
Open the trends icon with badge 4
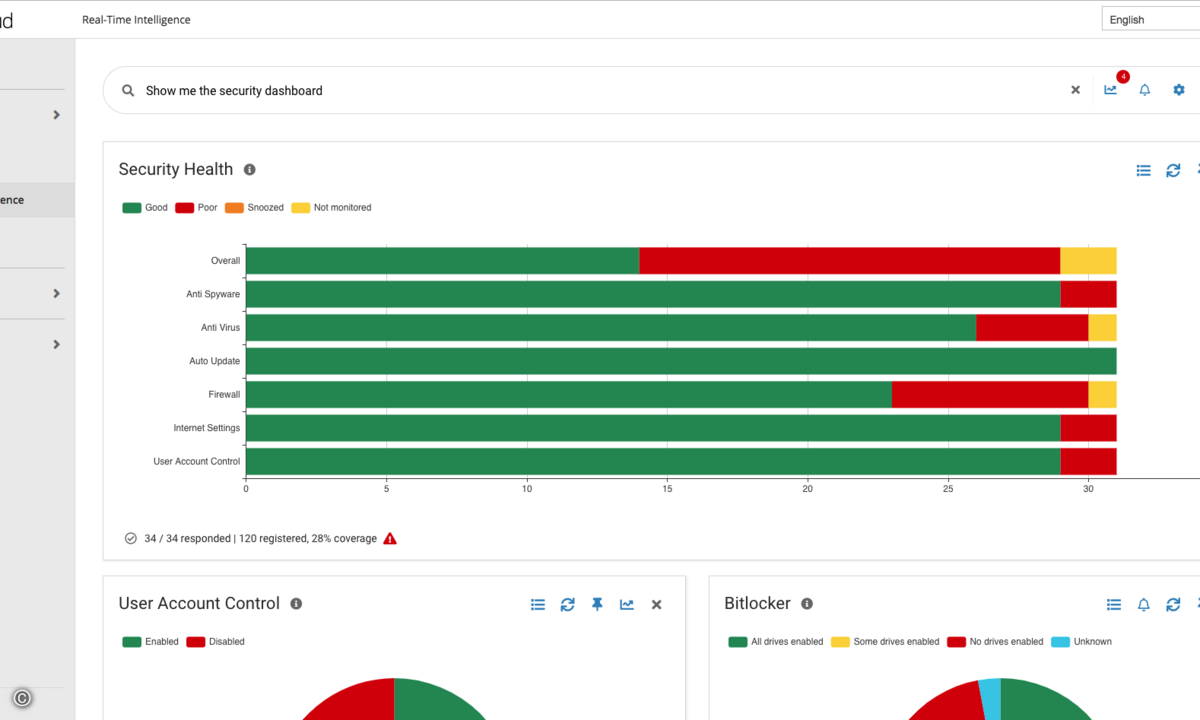(x=1111, y=89)
